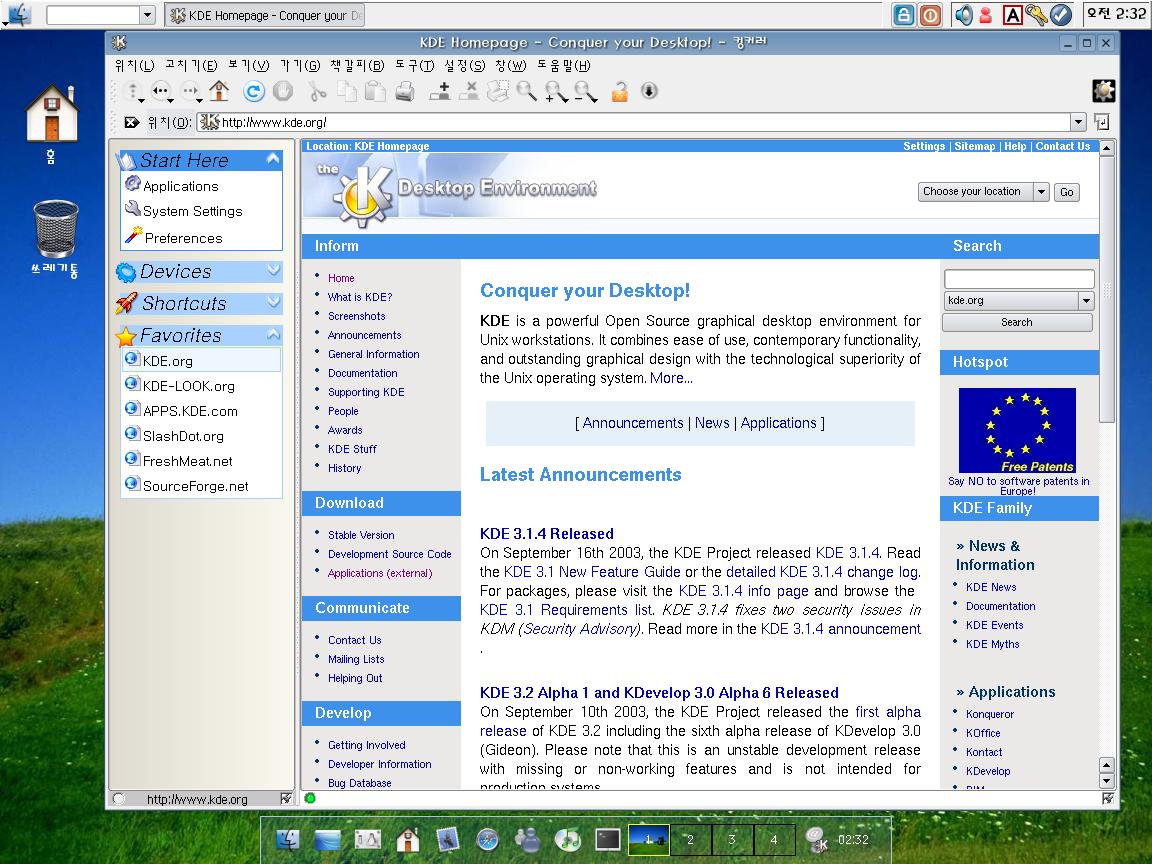
Task: Click the speaker volume icon in top panel
Action: [963, 15]
